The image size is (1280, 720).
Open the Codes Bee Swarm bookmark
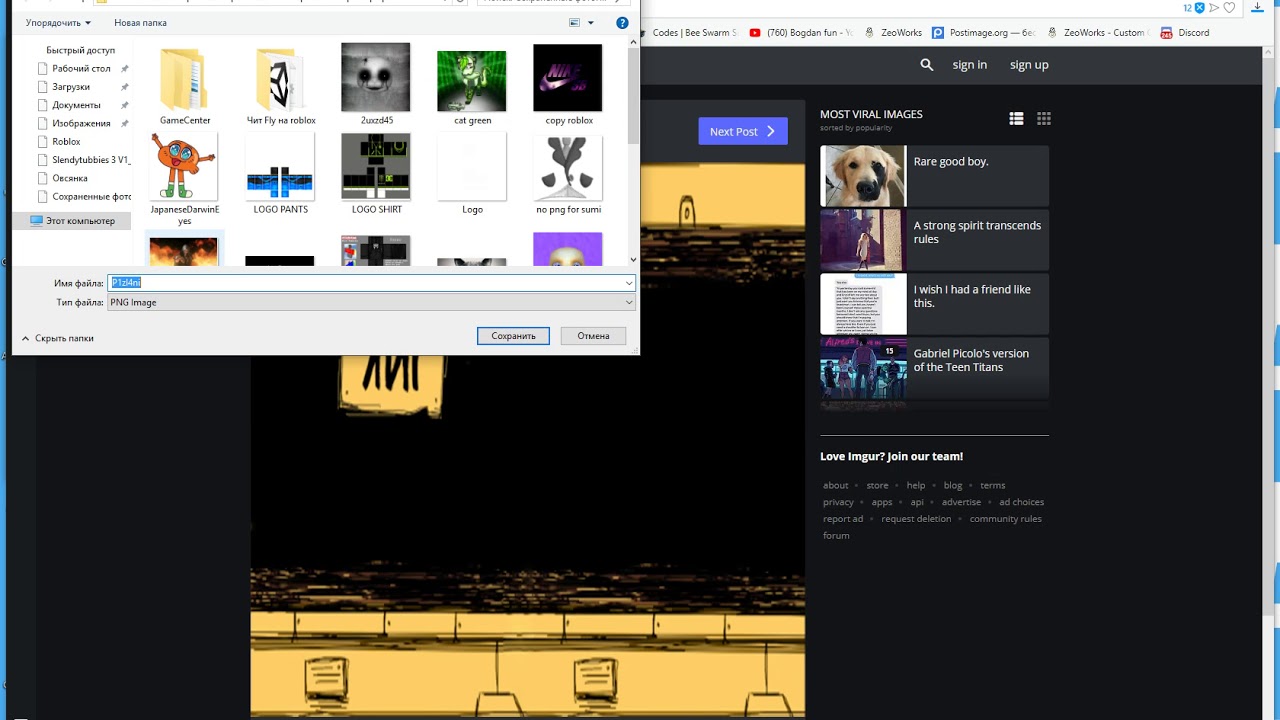tap(694, 33)
